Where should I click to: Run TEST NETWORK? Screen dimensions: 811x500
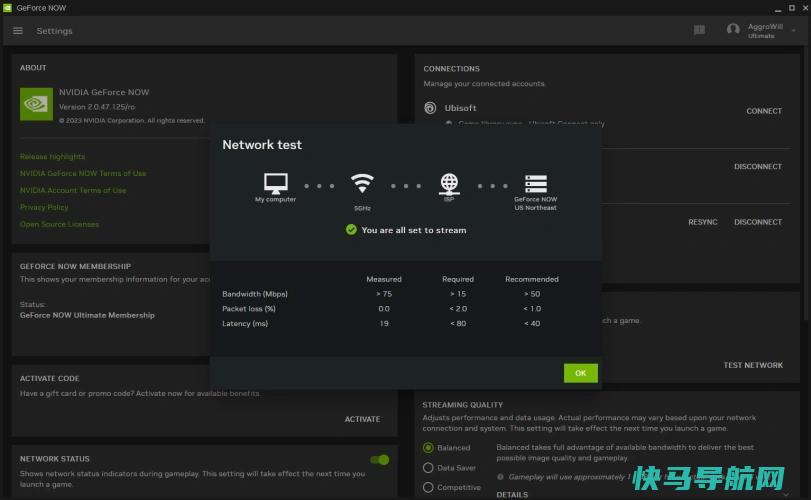click(x=753, y=365)
